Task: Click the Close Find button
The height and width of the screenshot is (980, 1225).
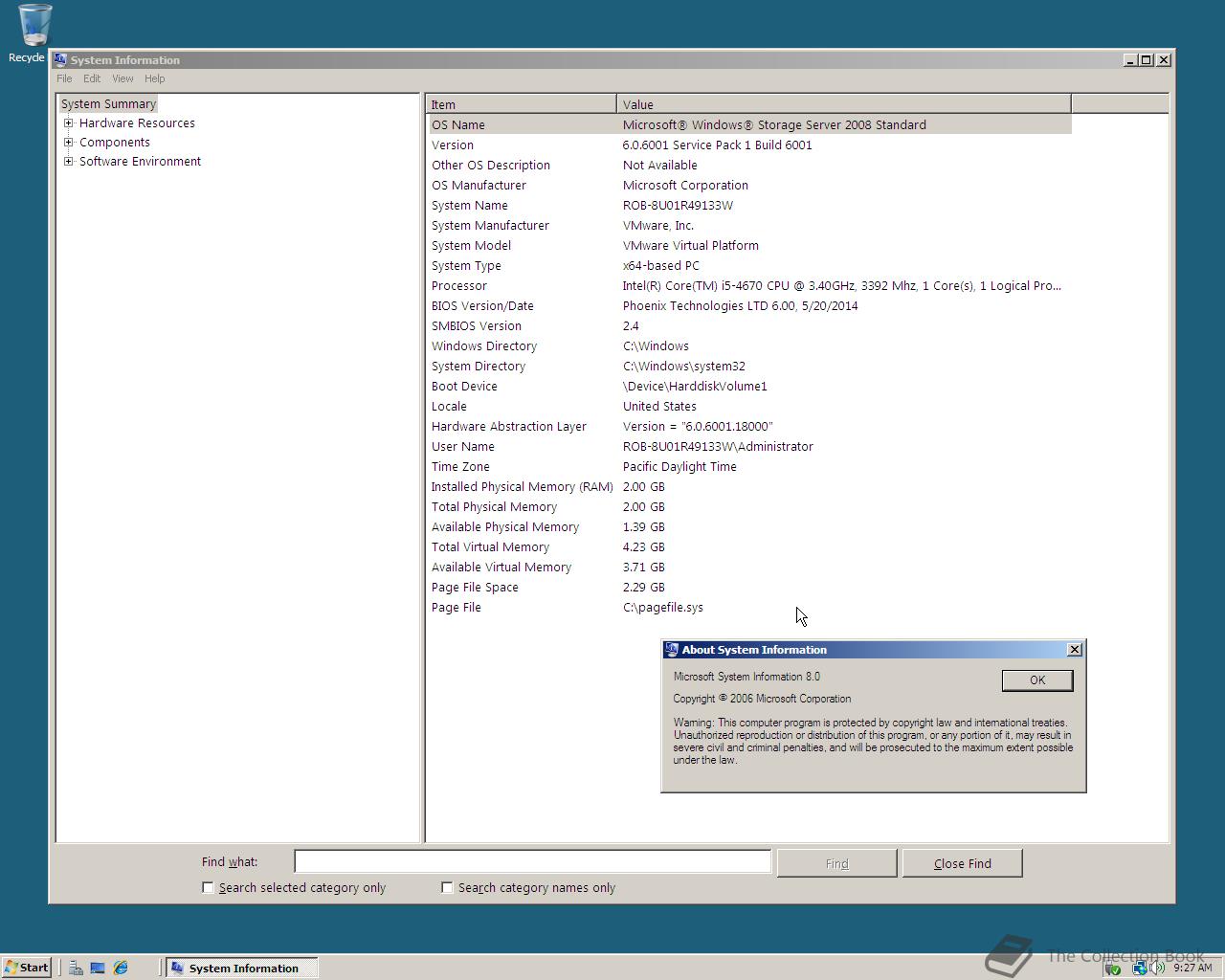Action: [963, 863]
